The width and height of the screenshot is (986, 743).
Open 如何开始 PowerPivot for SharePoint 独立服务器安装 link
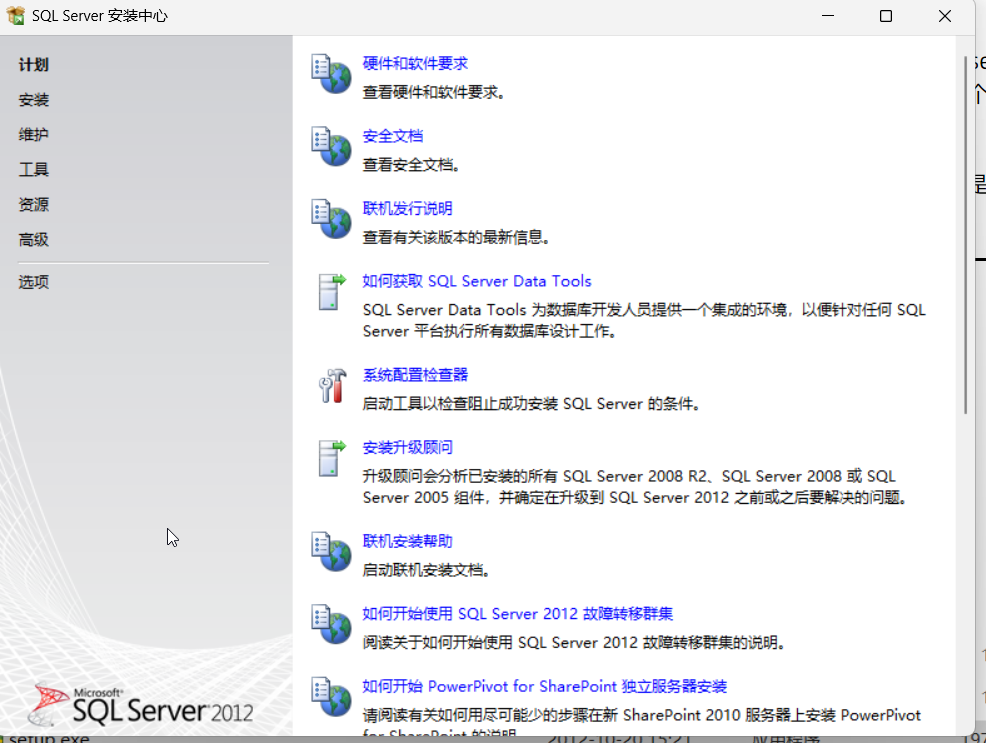tap(545, 686)
